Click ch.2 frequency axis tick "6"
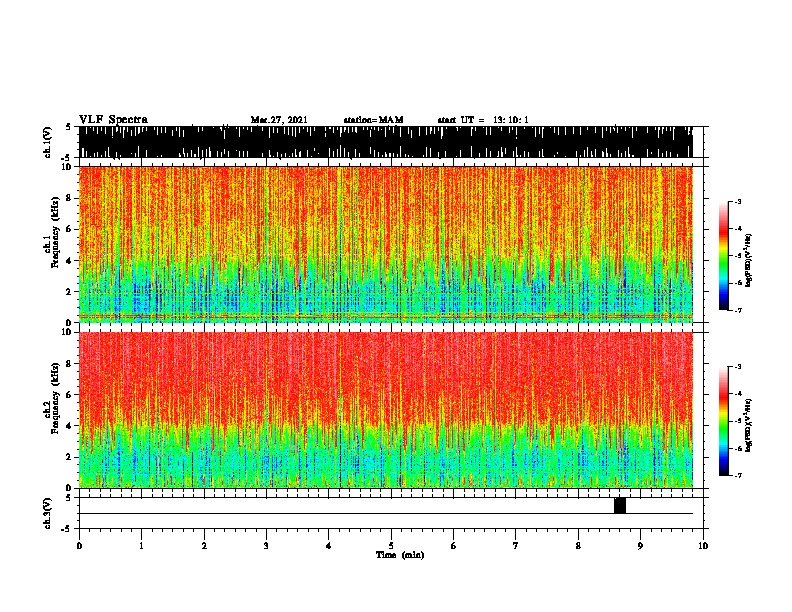792x612 pixels. coord(70,395)
